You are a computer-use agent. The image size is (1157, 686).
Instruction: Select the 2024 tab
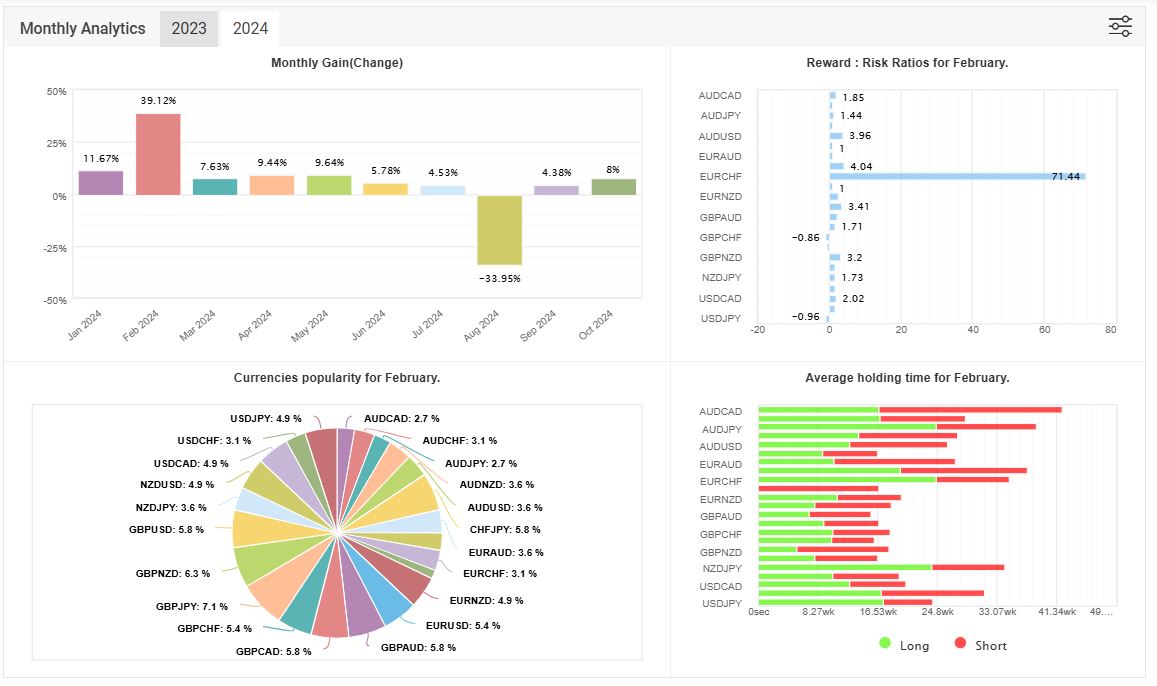pos(250,28)
